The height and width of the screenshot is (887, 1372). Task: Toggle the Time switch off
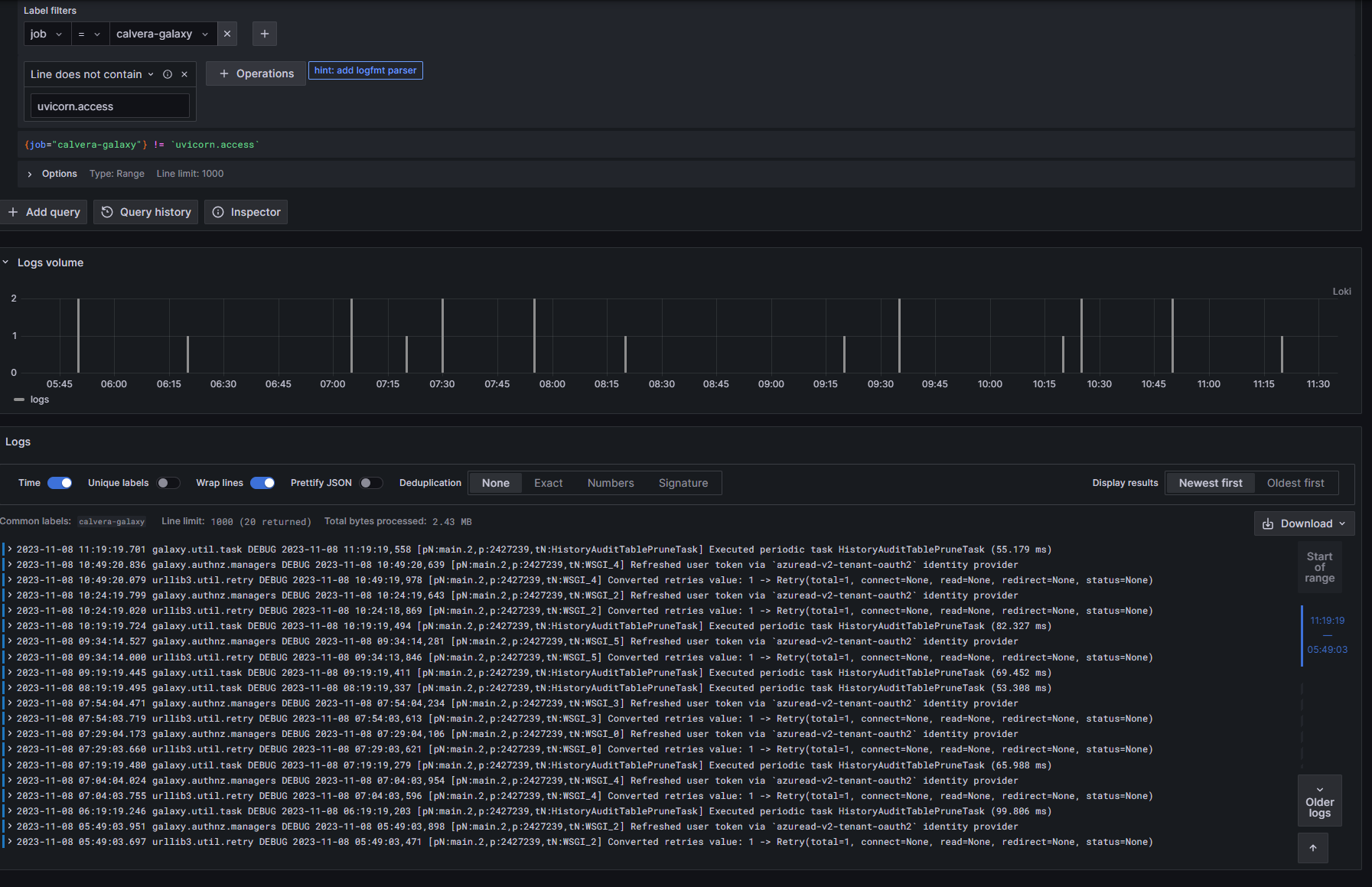(60, 483)
